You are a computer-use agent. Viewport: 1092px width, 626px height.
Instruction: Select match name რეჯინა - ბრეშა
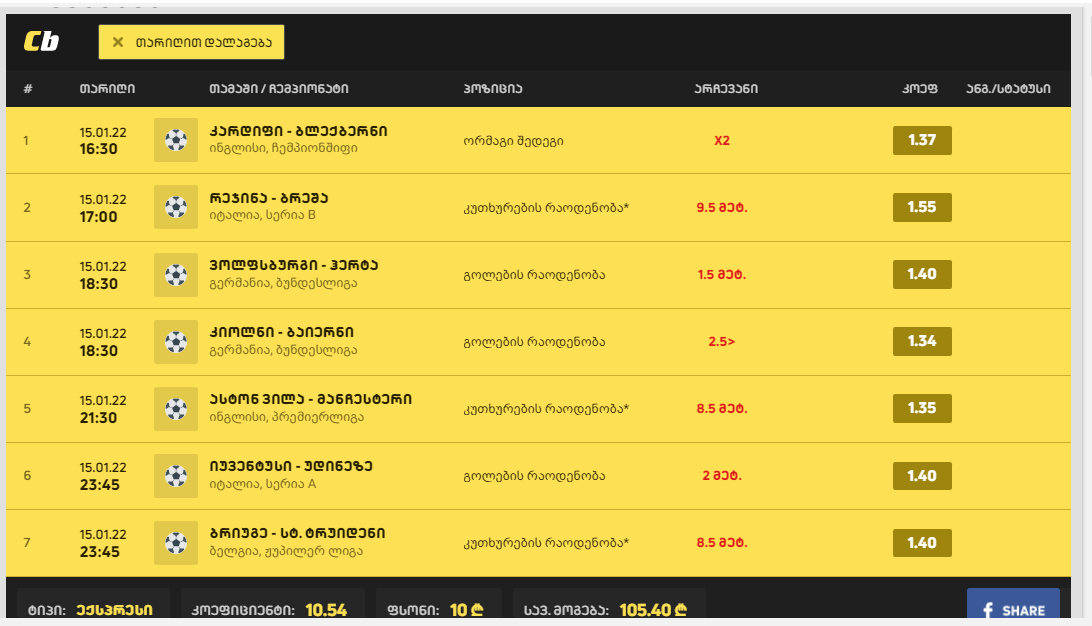click(x=269, y=198)
